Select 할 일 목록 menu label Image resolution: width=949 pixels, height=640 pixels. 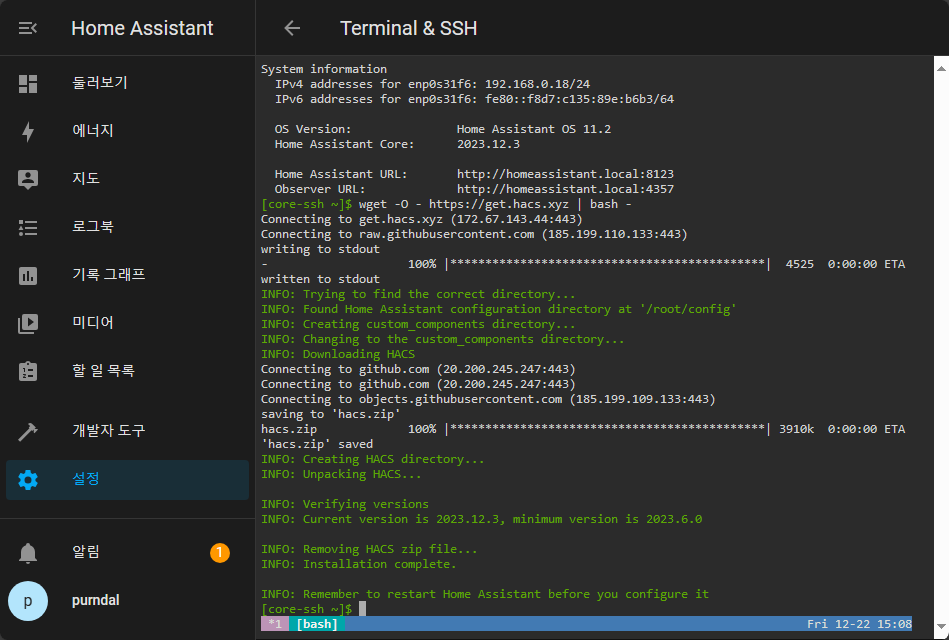coord(103,370)
